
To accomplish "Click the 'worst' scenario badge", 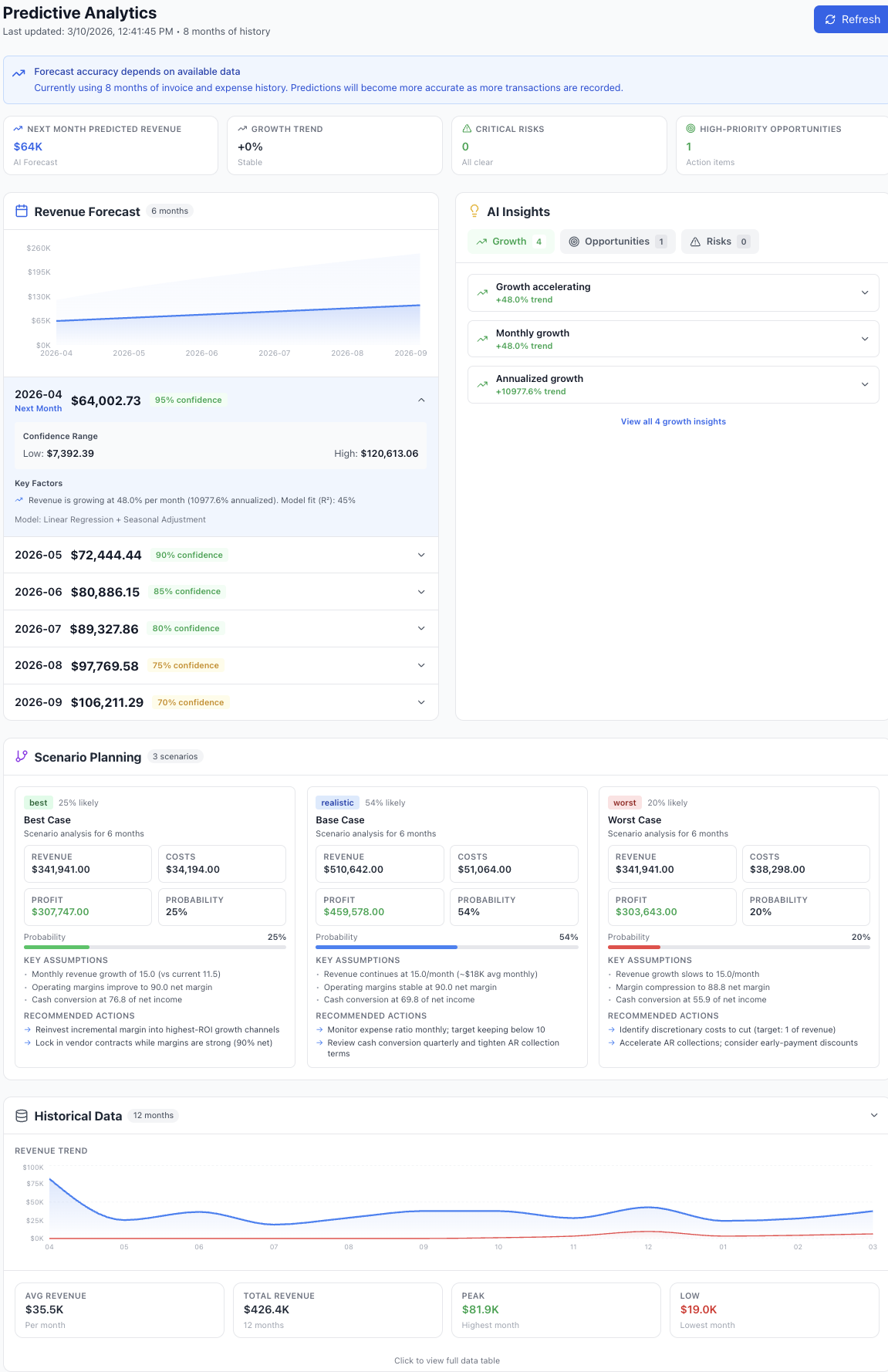I will (x=625, y=803).
